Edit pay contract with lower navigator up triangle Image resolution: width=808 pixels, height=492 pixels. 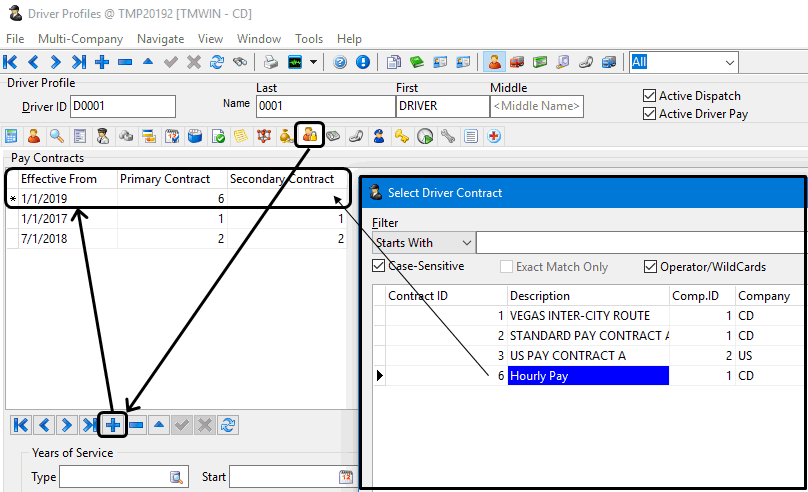click(x=159, y=425)
